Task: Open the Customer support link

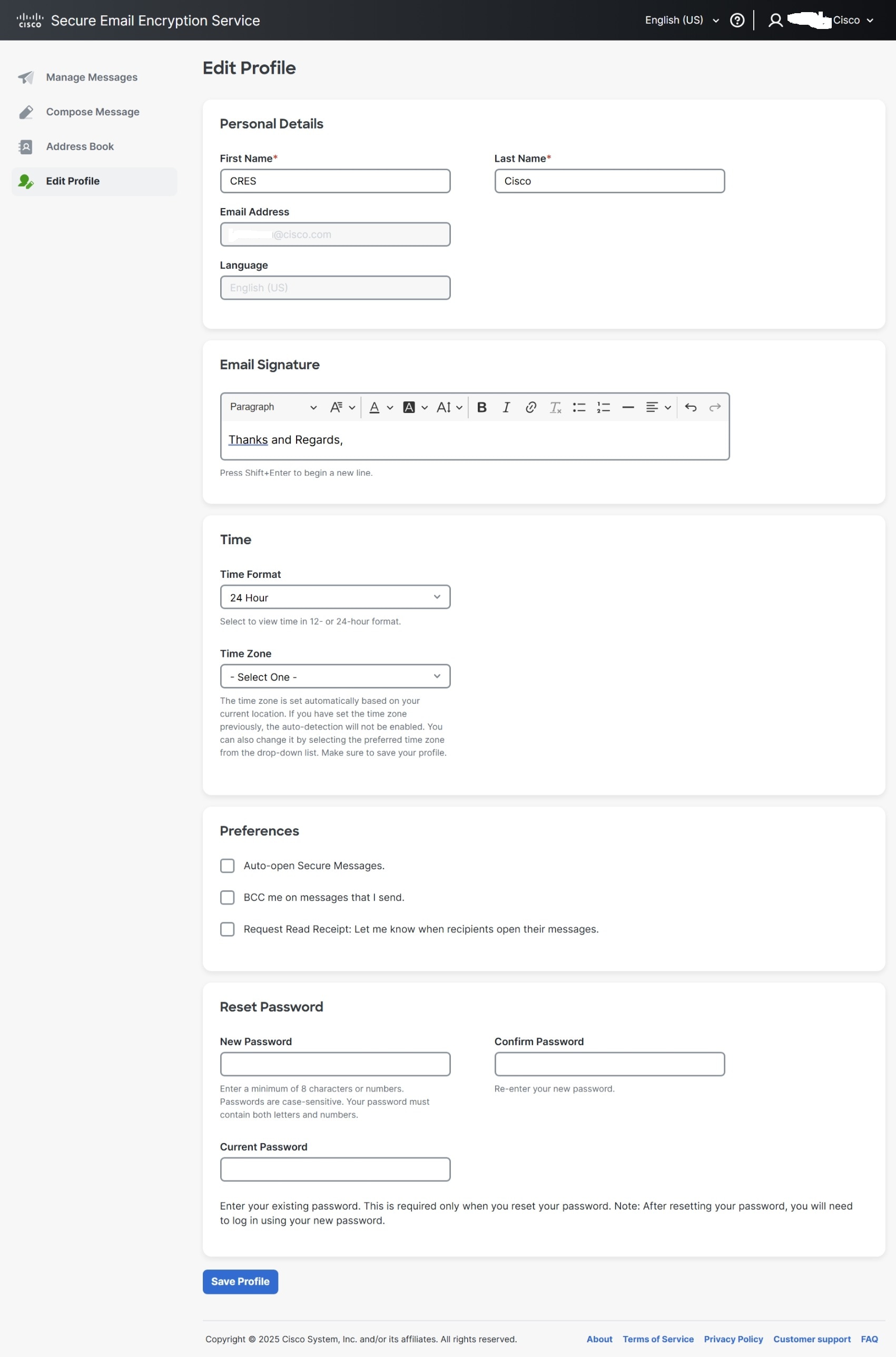Action: (x=811, y=1339)
